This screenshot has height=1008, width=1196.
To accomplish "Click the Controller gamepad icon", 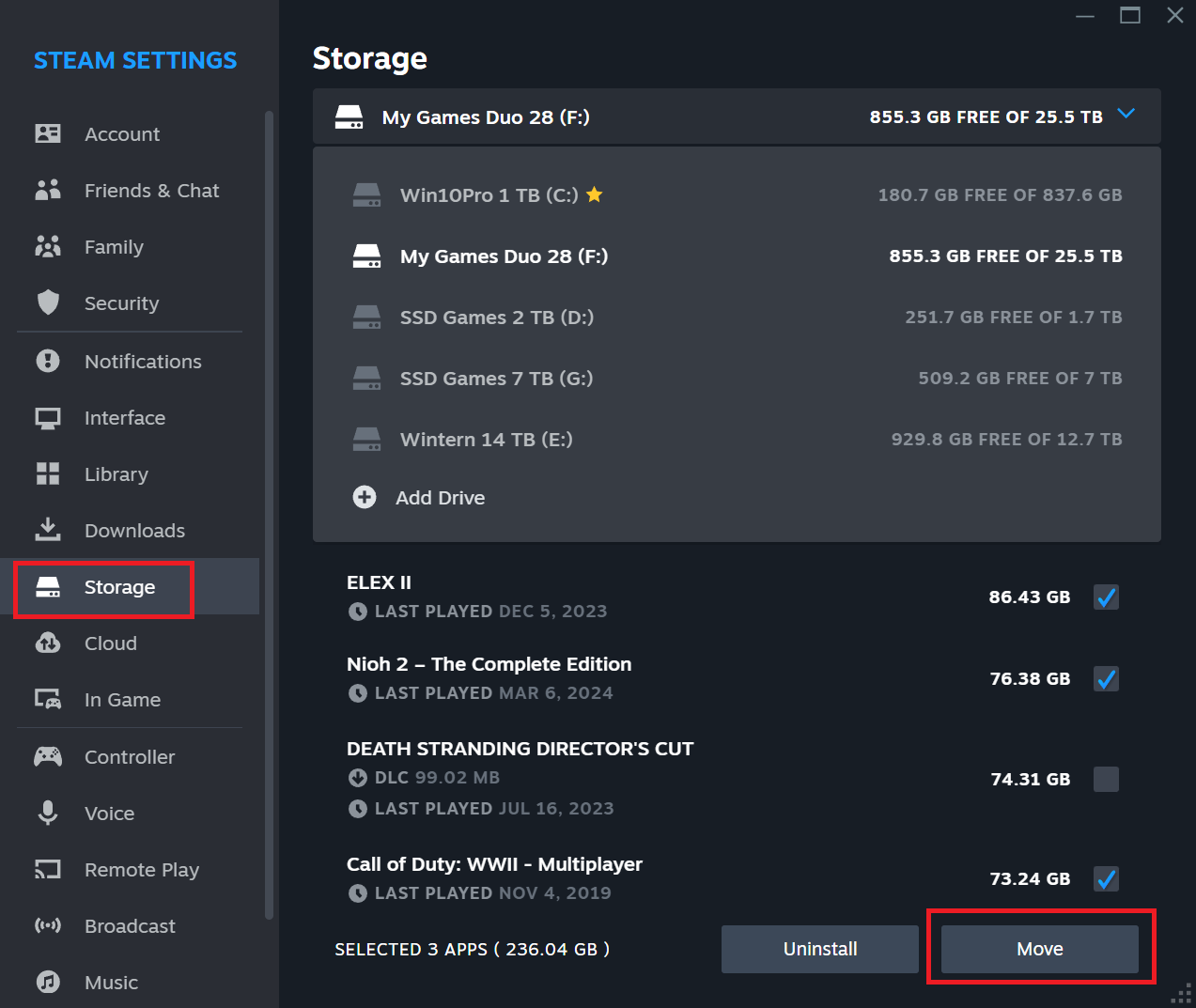I will pos(48,756).
